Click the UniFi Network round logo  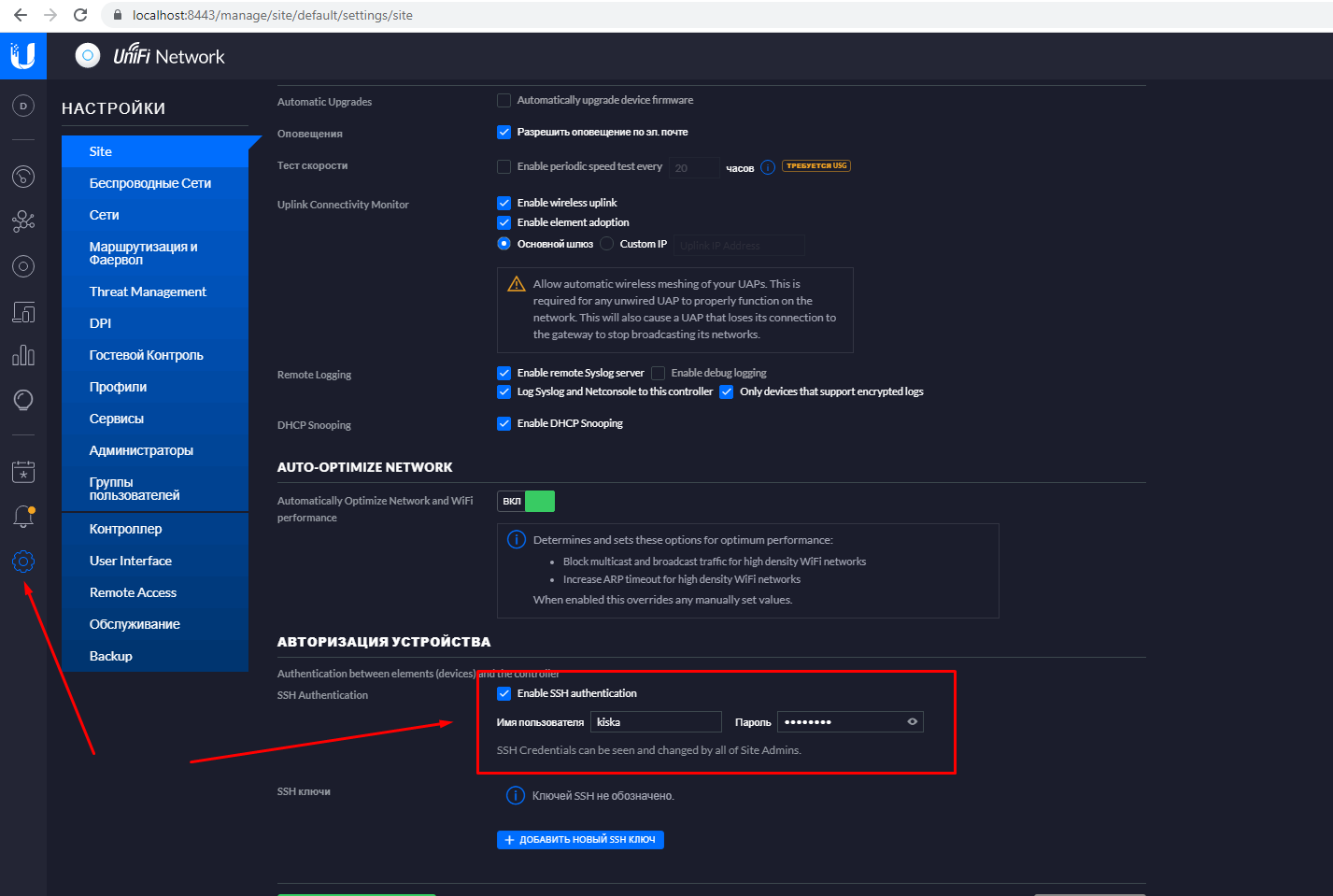click(88, 56)
